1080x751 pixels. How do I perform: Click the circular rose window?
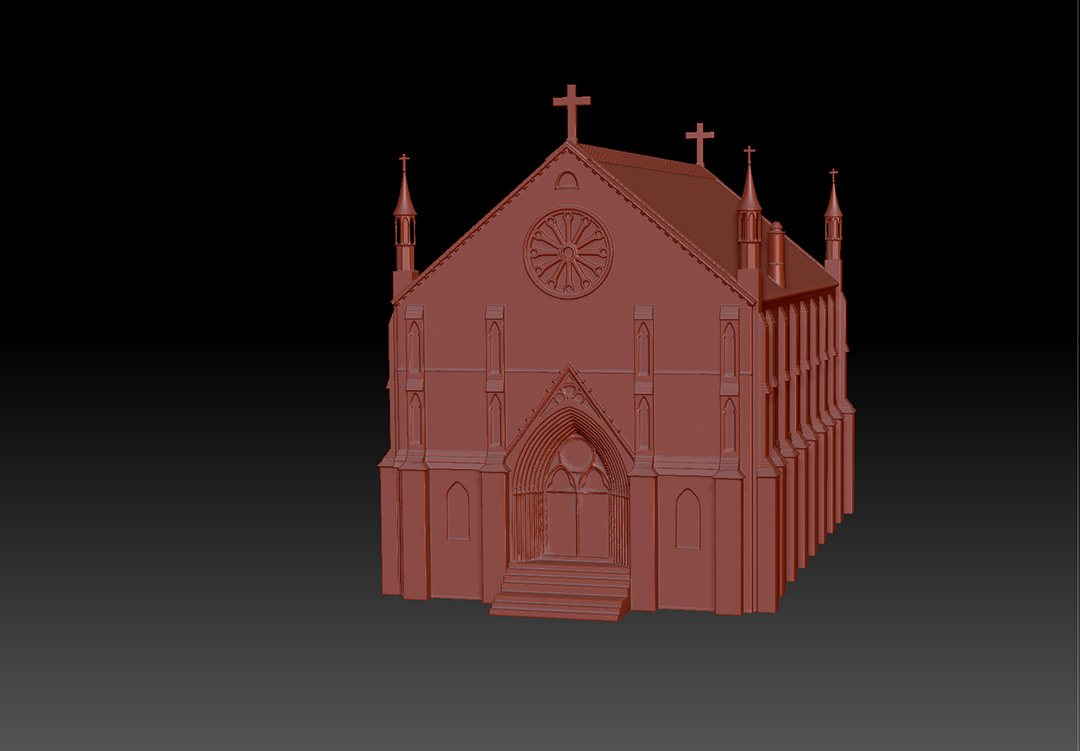[568, 252]
